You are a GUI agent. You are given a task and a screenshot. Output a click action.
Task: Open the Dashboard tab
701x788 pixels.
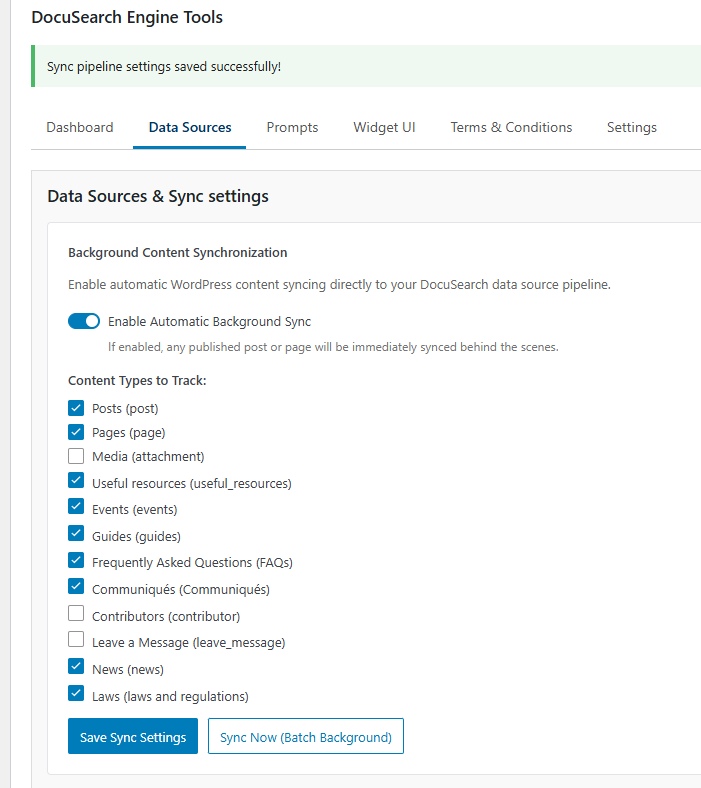(80, 128)
